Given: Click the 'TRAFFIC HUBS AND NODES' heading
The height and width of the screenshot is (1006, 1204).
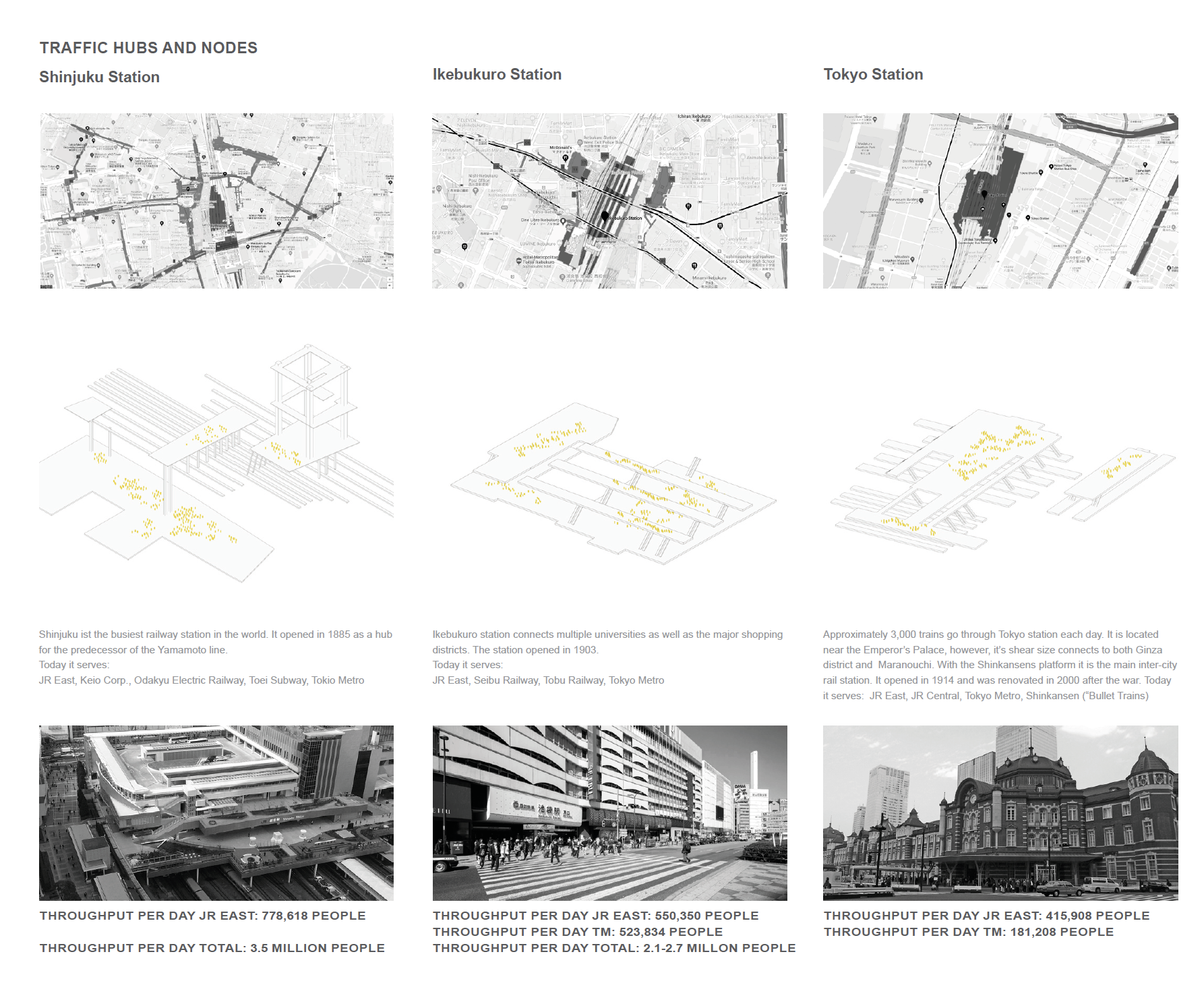Looking at the screenshot, I should pyautogui.click(x=148, y=48).
